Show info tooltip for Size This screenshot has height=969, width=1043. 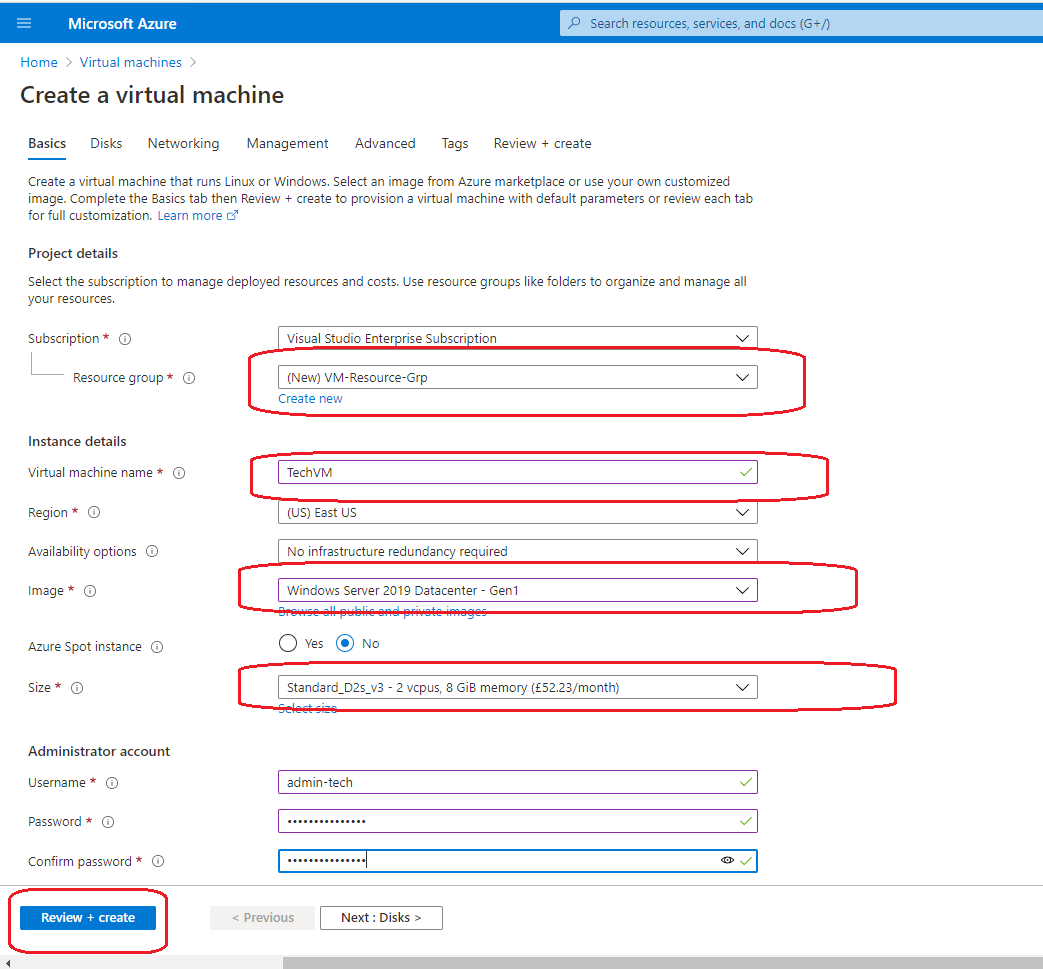(77, 688)
